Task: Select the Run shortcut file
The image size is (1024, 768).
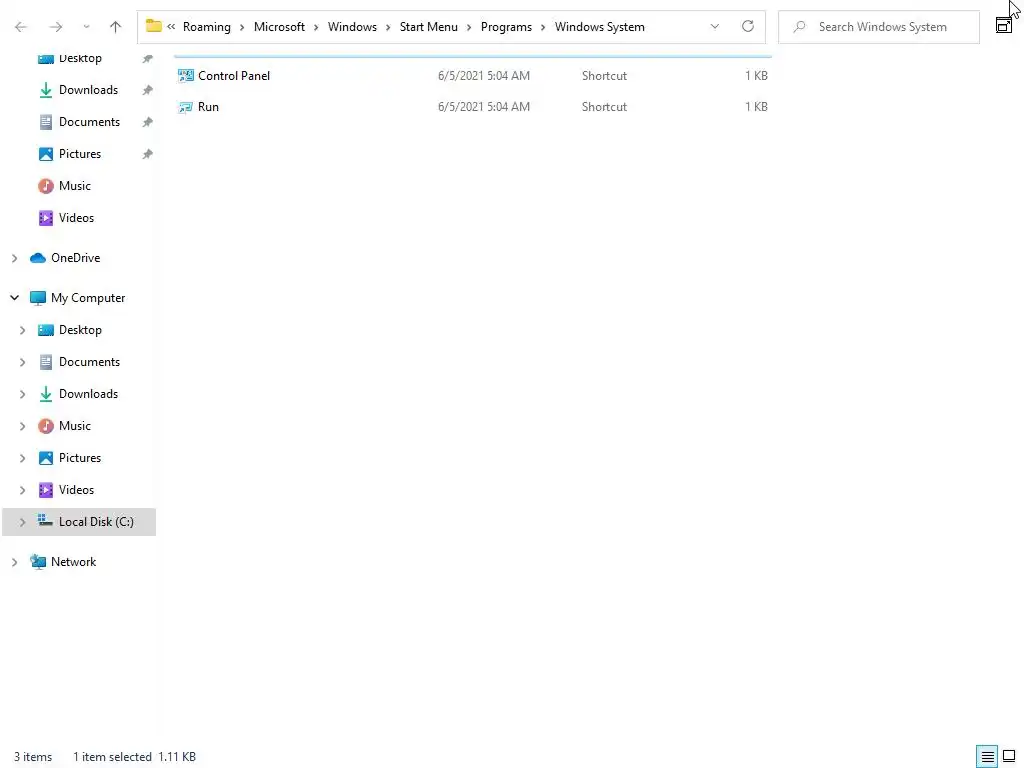Action: (x=473, y=106)
